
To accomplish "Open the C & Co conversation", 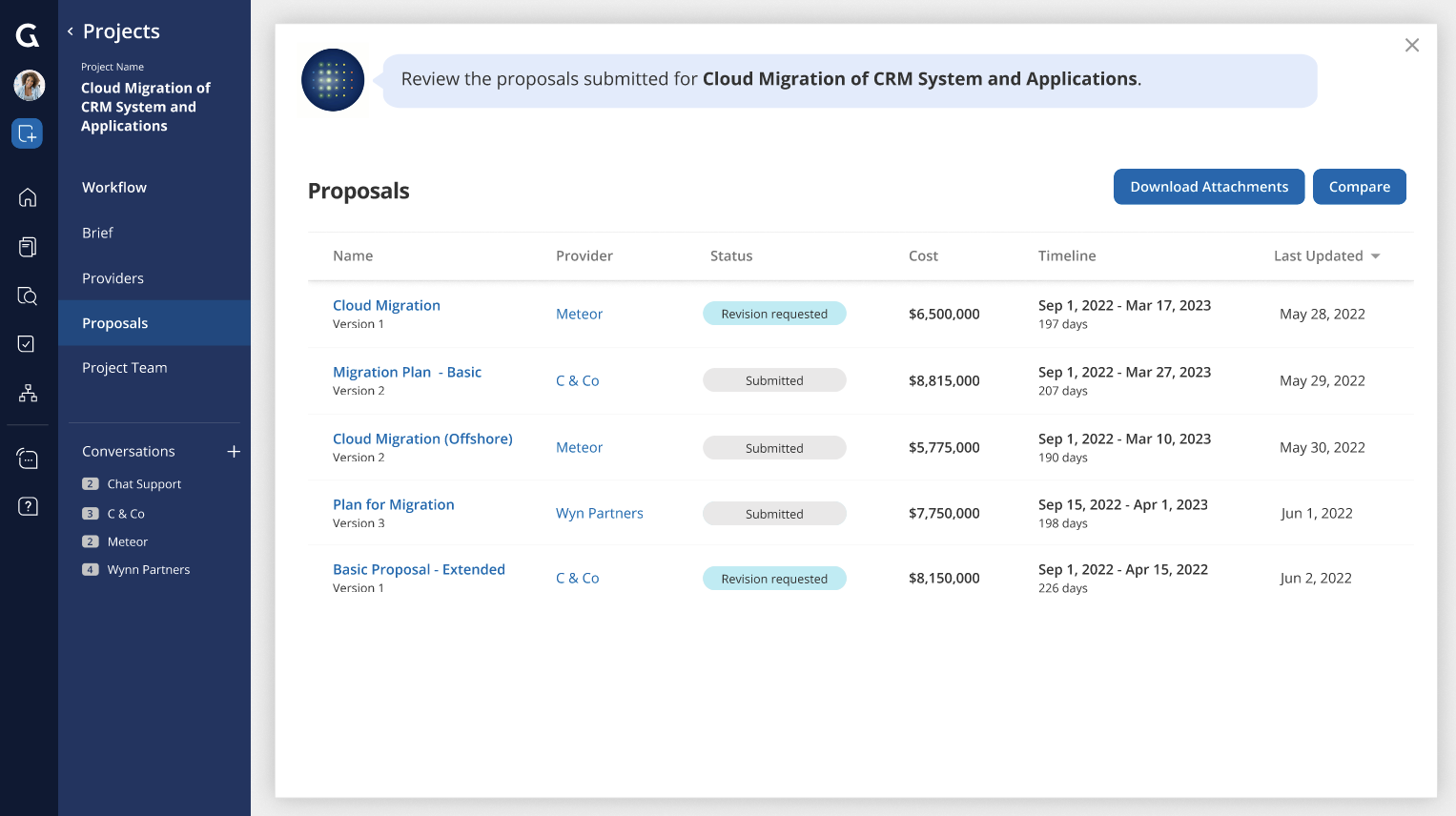I will [x=126, y=514].
